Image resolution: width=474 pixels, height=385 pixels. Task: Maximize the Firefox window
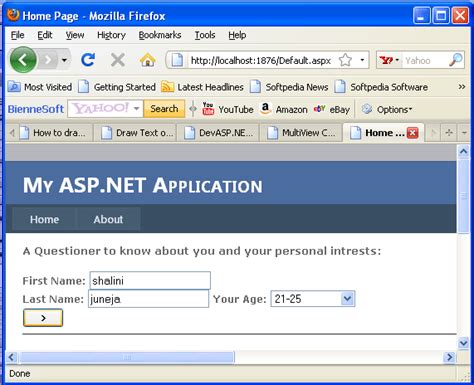pyautogui.click(x=441, y=16)
